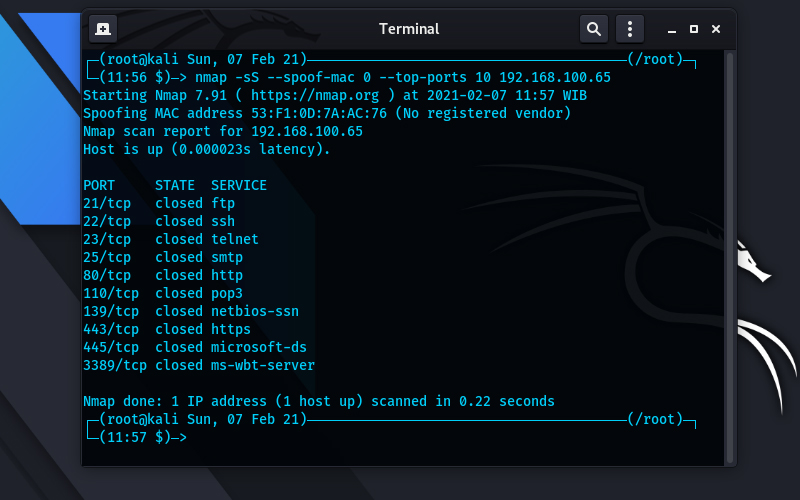Click the nmap -sS command line

(403, 78)
